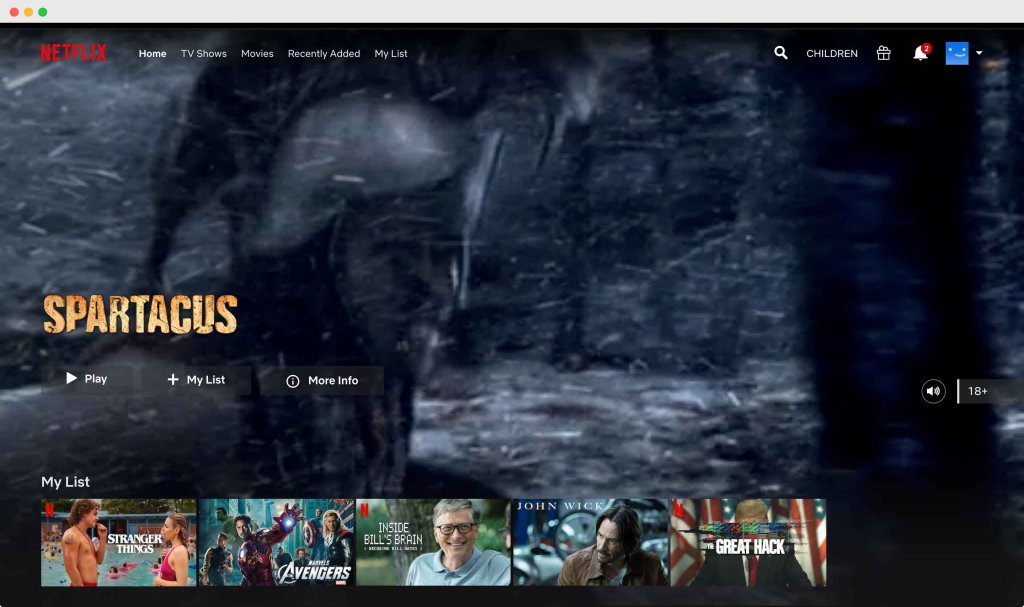Screen dimensions: 1024x607
Task: Browse the Movies section
Action: click(257, 53)
